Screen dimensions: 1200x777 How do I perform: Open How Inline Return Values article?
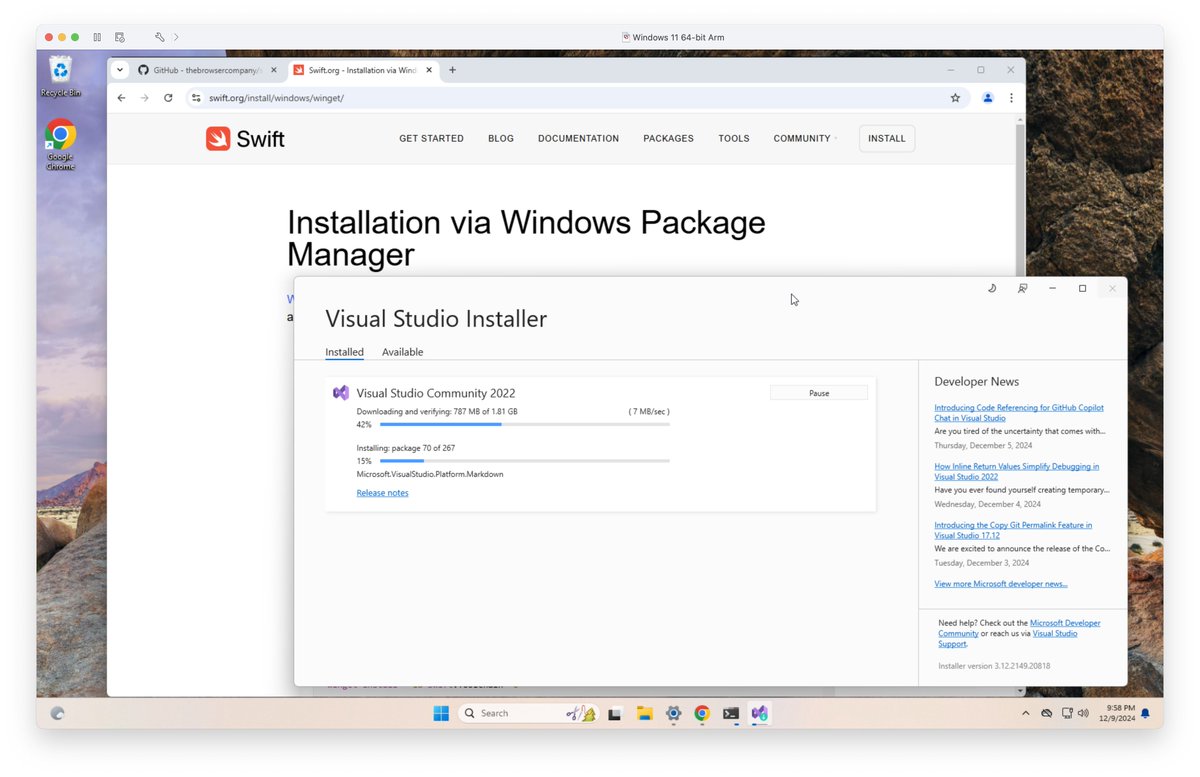[x=1016, y=471]
